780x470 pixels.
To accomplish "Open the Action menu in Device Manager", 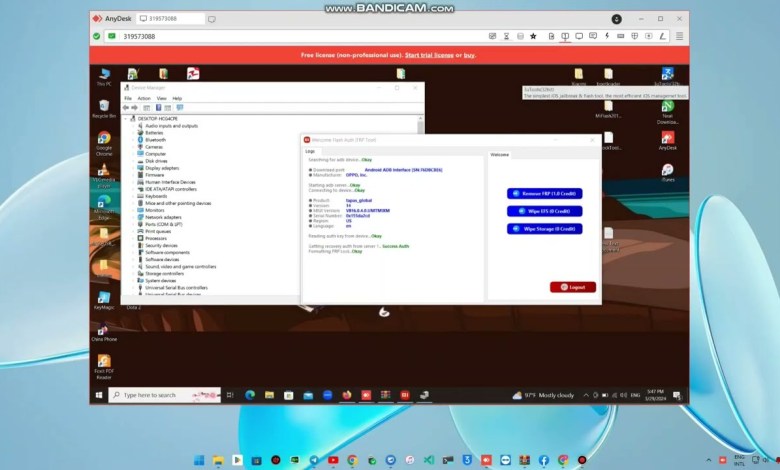I will (144, 98).
